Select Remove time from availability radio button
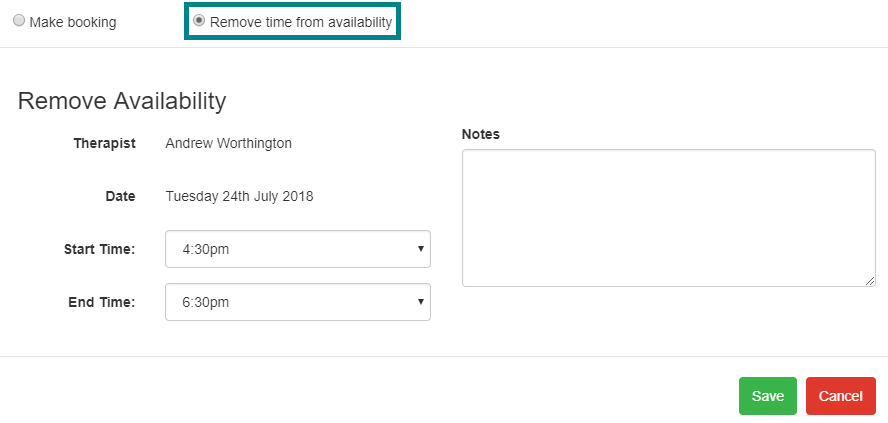This screenshot has height=423, width=888. coord(199,20)
